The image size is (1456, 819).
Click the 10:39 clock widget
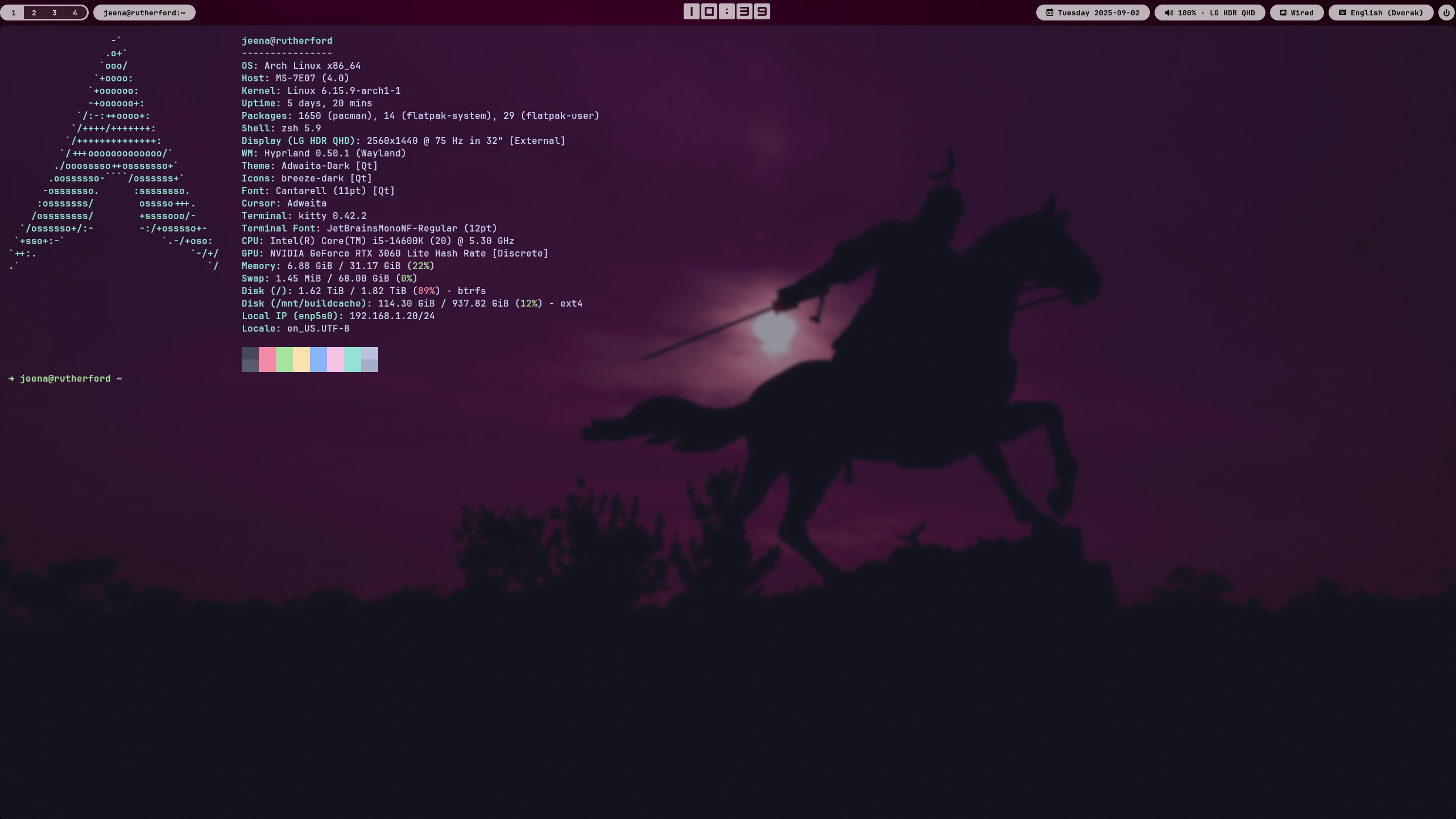point(727,11)
